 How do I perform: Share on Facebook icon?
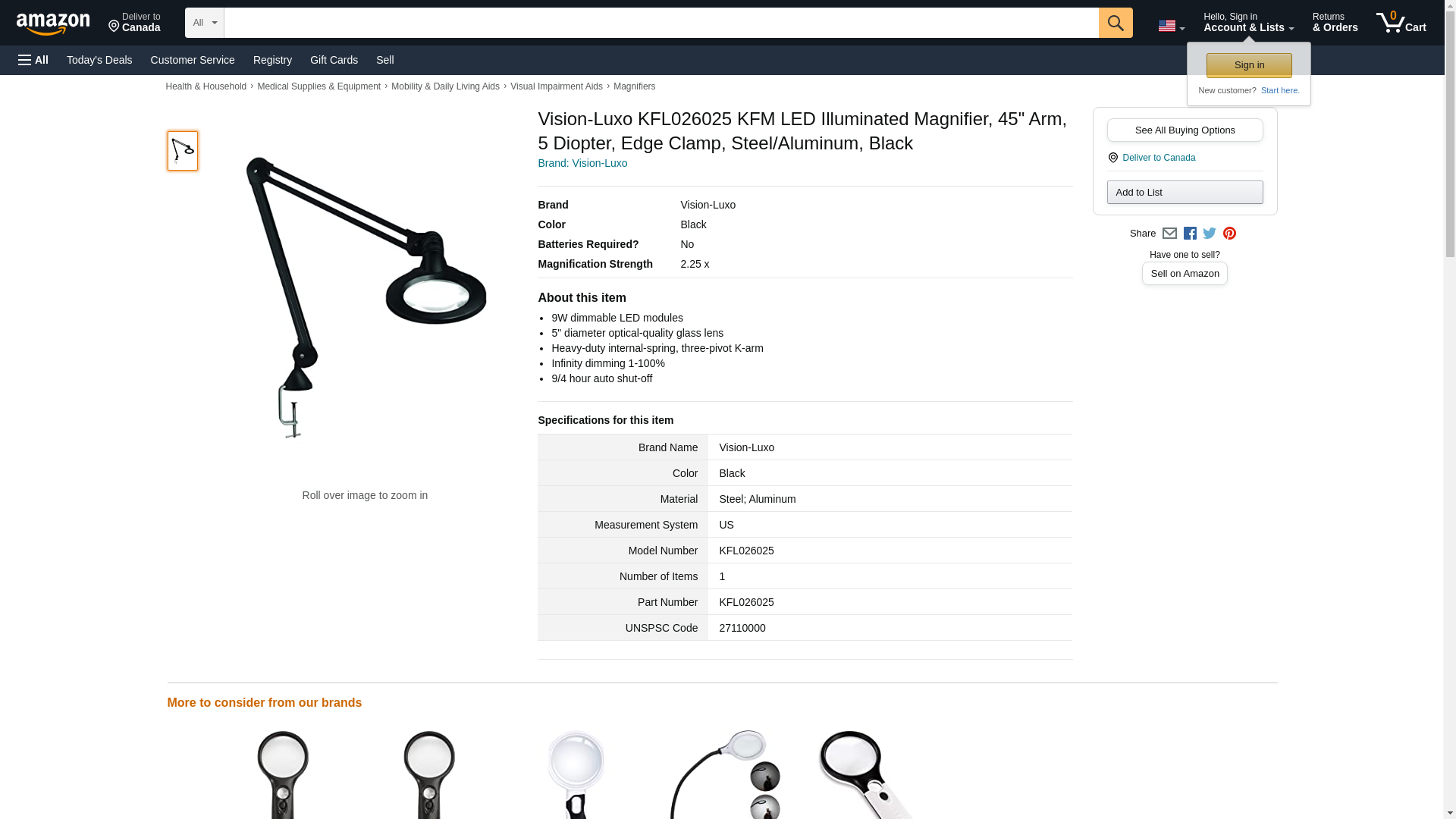[1189, 234]
